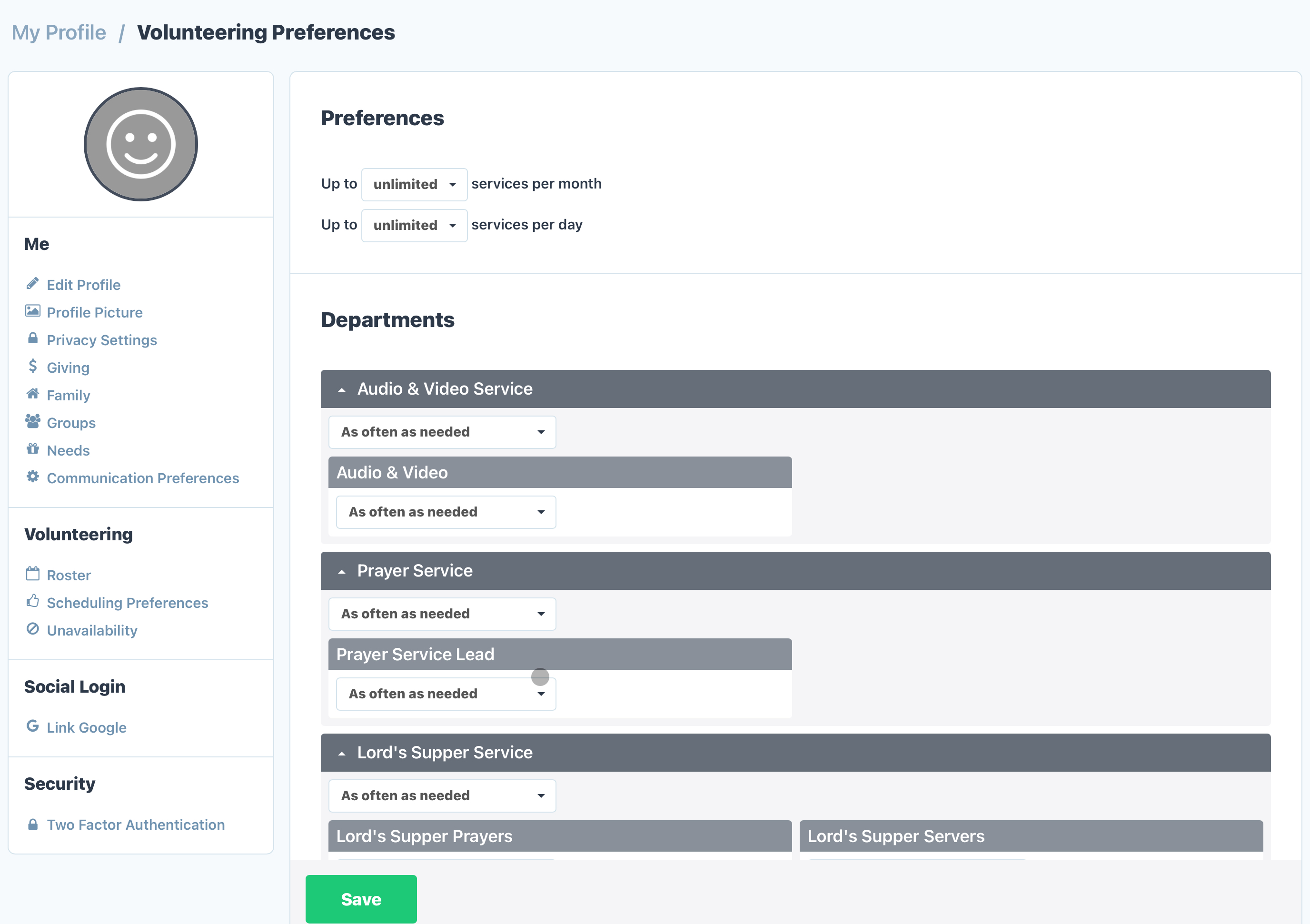The width and height of the screenshot is (1310, 924).
Task: Click Link Google
Action: coord(86,728)
